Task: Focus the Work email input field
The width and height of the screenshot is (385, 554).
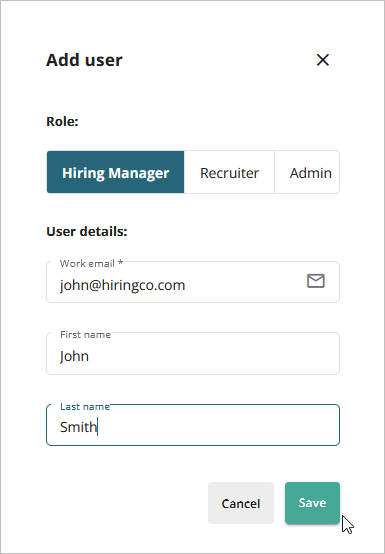Action: pyautogui.click(x=193, y=282)
